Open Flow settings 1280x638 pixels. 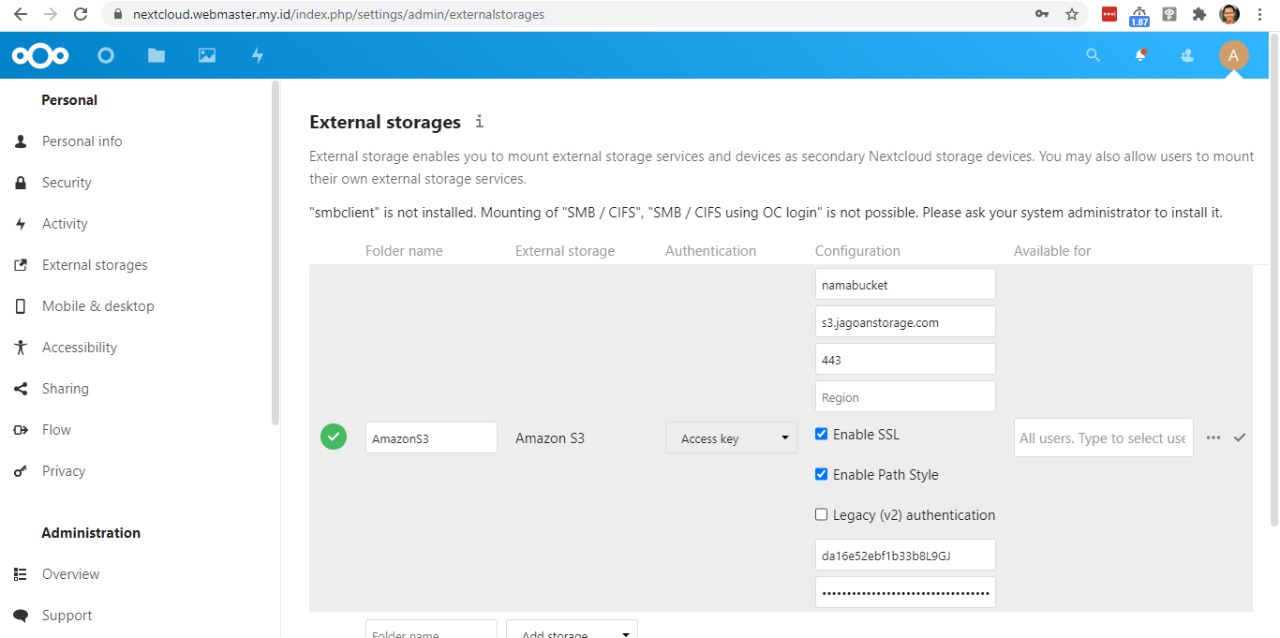point(56,429)
